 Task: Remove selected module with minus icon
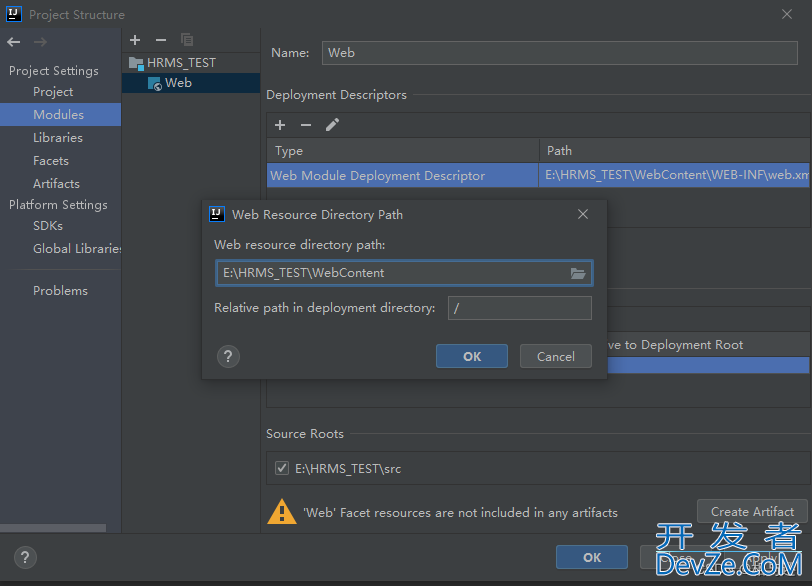coord(161,40)
